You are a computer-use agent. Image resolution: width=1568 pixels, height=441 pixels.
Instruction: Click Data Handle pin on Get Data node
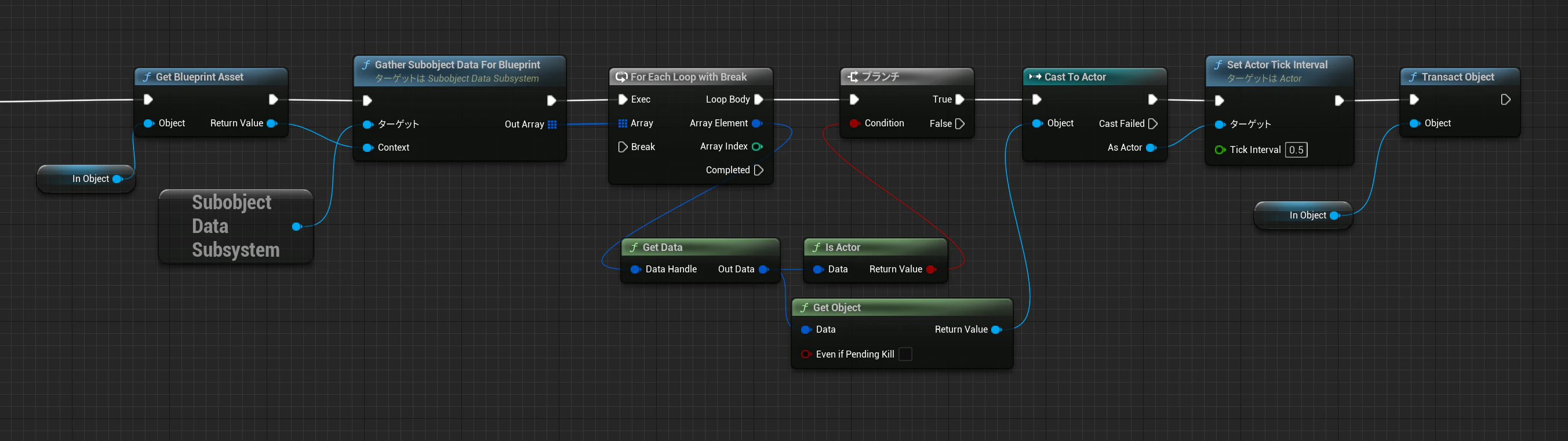[635, 269]
